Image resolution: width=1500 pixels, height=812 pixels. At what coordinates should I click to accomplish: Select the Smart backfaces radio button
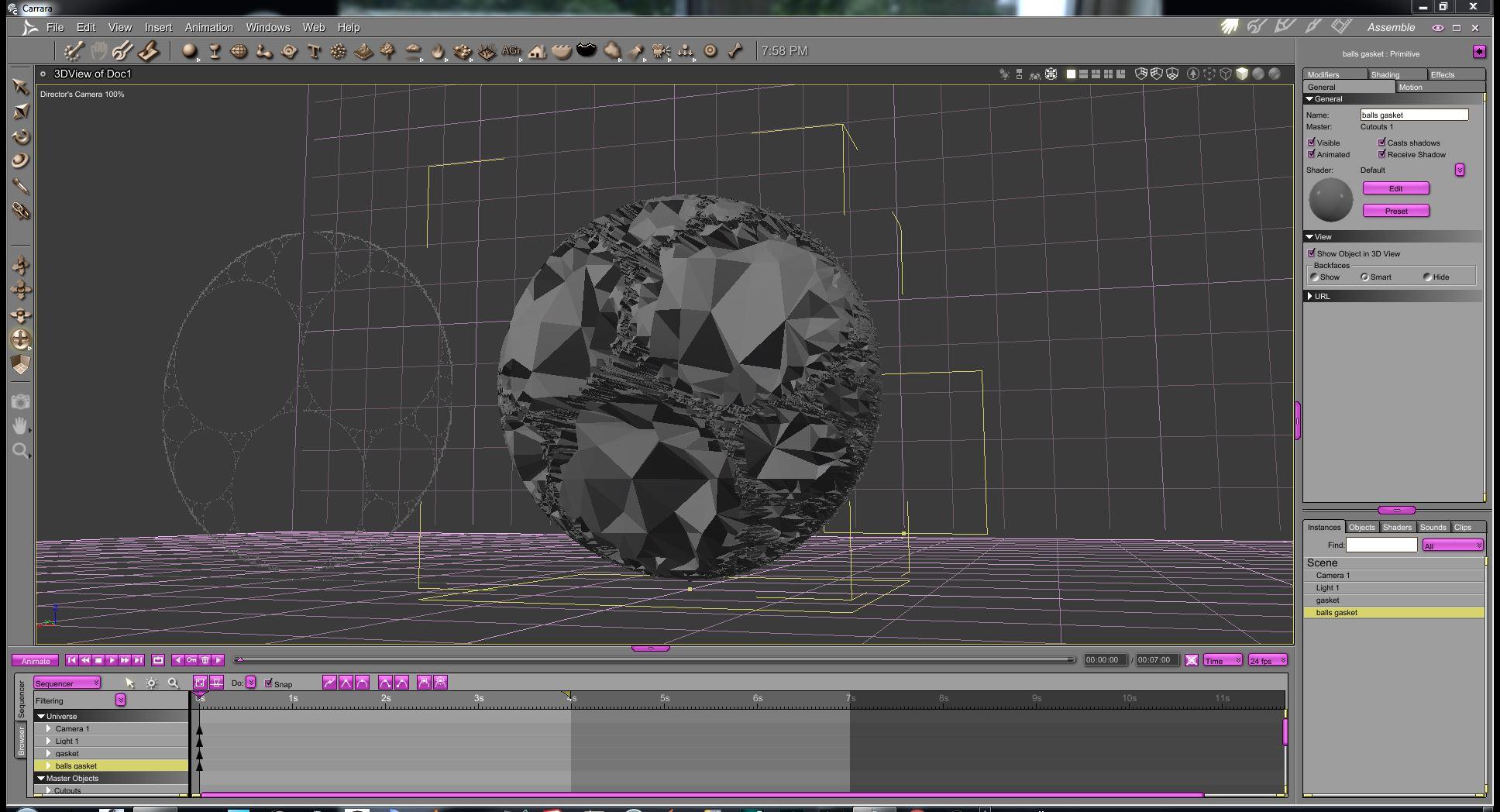[1364, 277]
